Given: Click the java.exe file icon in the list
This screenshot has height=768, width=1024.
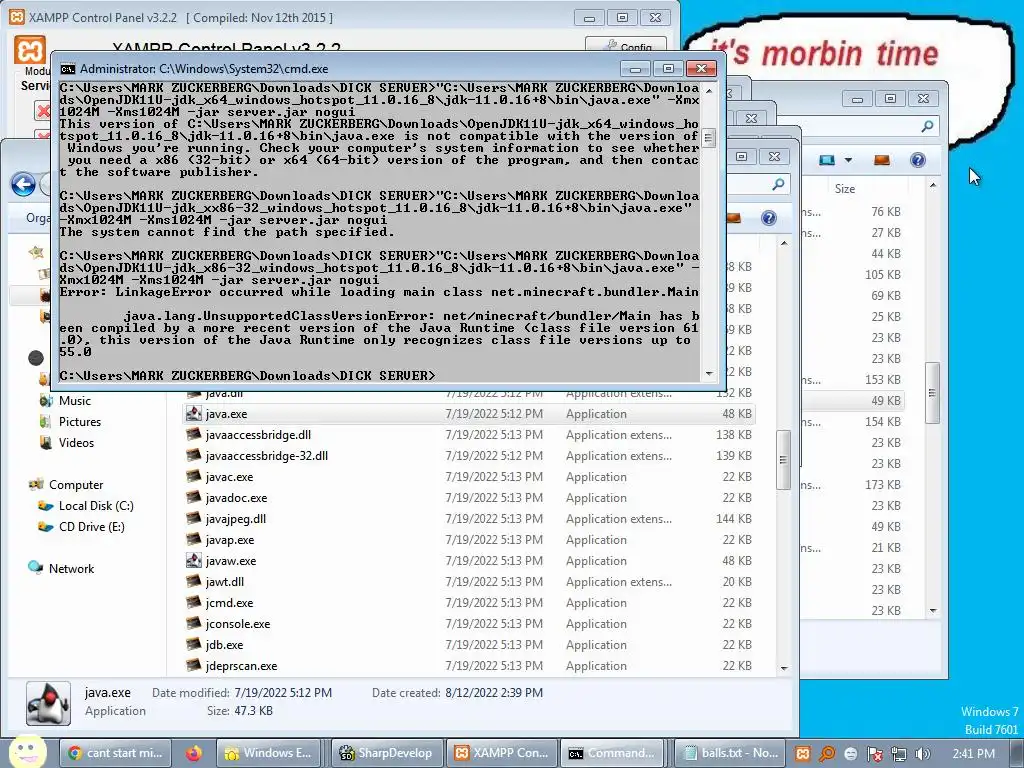Looking at the screenshot, I should (x=193, y=413).
